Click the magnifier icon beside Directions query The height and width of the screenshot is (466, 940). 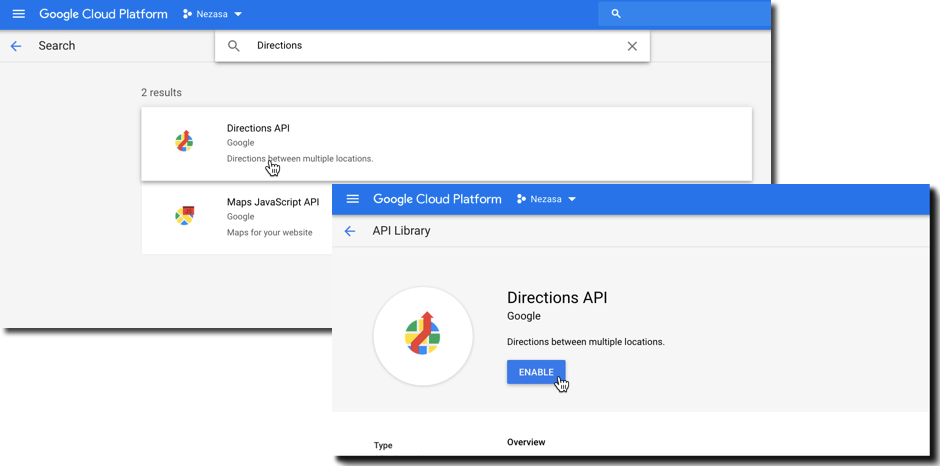tap(234, 46)
